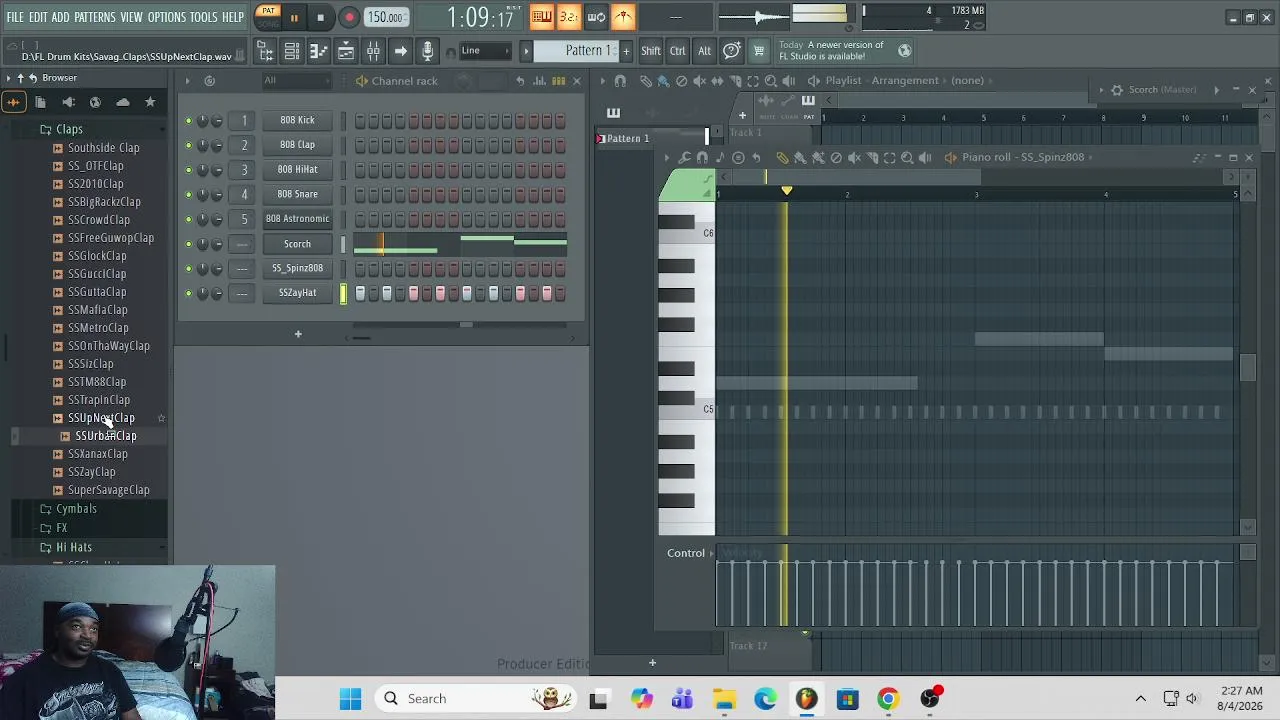This screenshot has height=720, width=1280.
Task: Click the browser starred favorites icon
Action: 150,102
